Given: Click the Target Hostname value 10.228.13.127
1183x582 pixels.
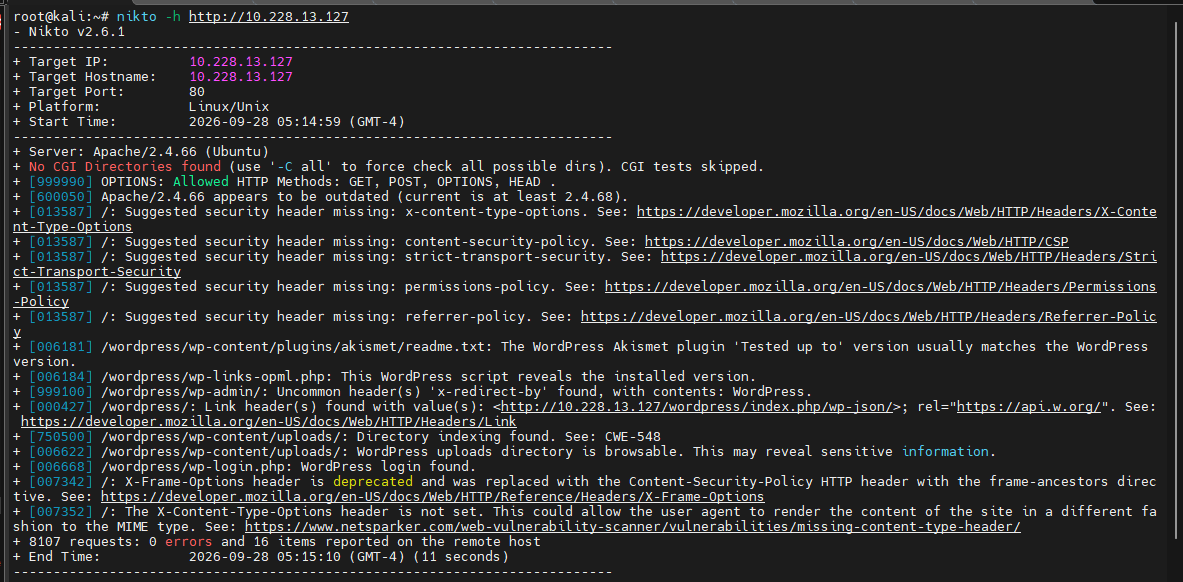Looking at the screenshot, I should click(x=241, y=77).
